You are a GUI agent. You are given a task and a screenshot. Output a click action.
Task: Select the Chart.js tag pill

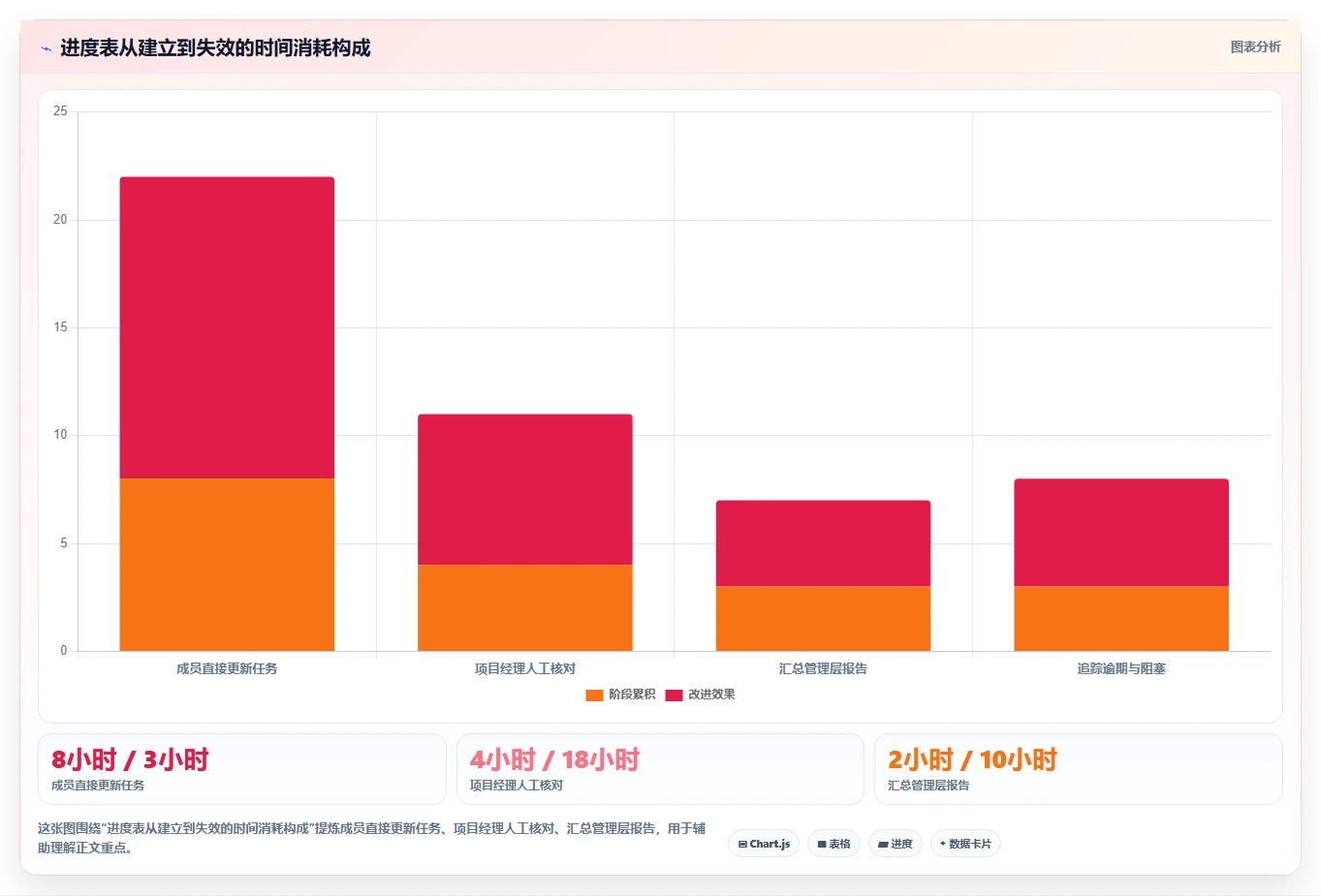[x=764, y=844]
